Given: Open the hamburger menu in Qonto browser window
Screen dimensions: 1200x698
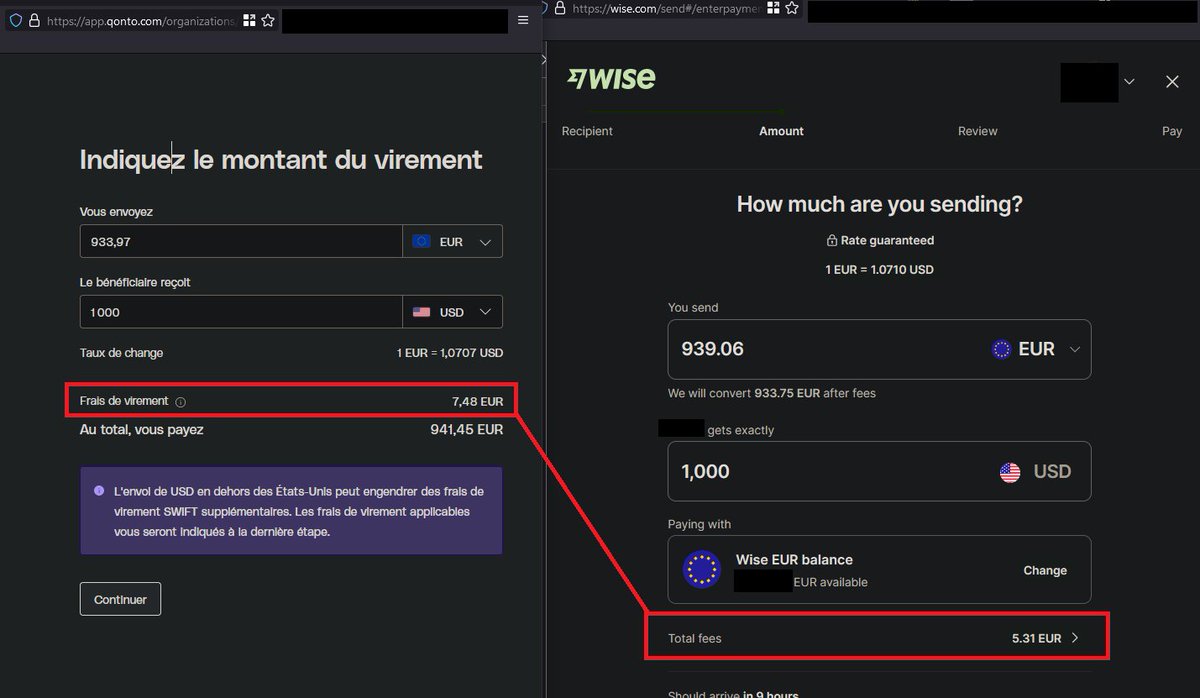Looking at the screenshot, I should point(523,20).
